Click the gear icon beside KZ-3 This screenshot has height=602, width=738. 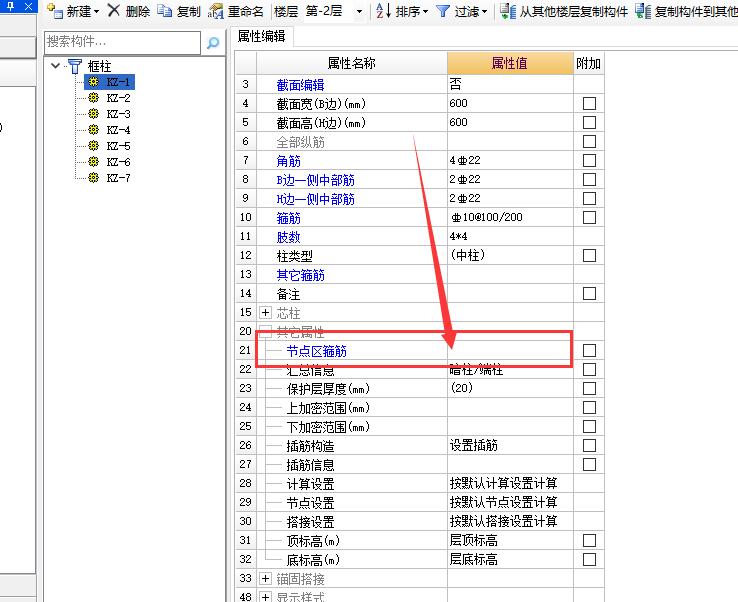pyautogui.click(x=94, y=114)
